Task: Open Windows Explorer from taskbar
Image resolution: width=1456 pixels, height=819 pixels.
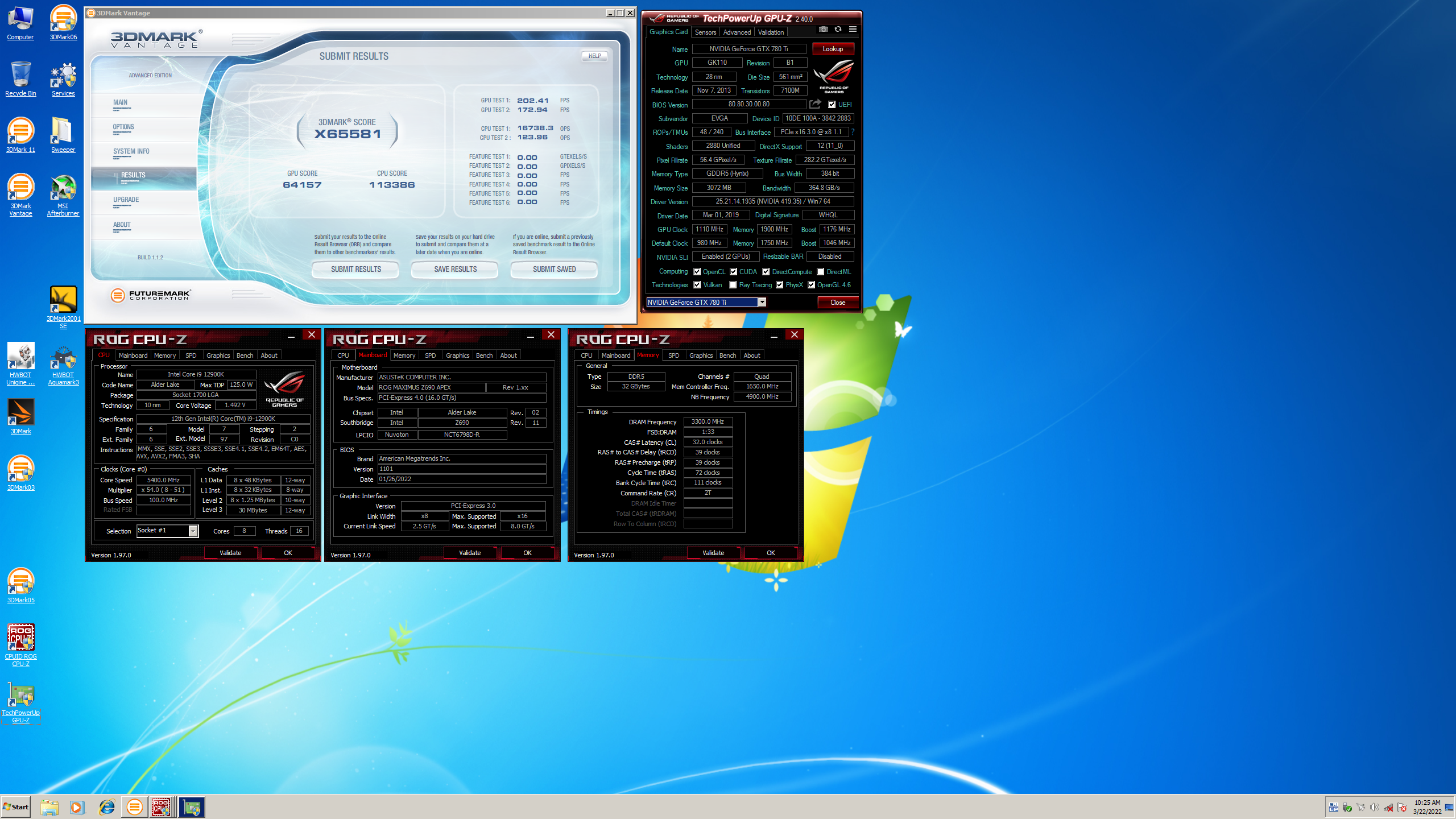Action: coord(49,807)
